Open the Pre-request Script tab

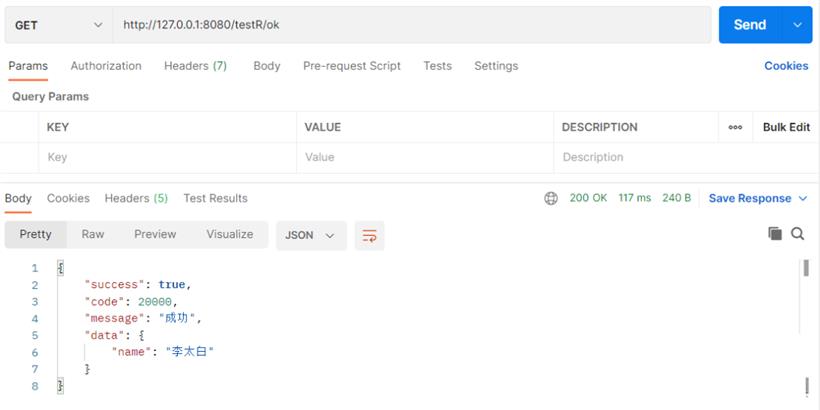[352, 66]
